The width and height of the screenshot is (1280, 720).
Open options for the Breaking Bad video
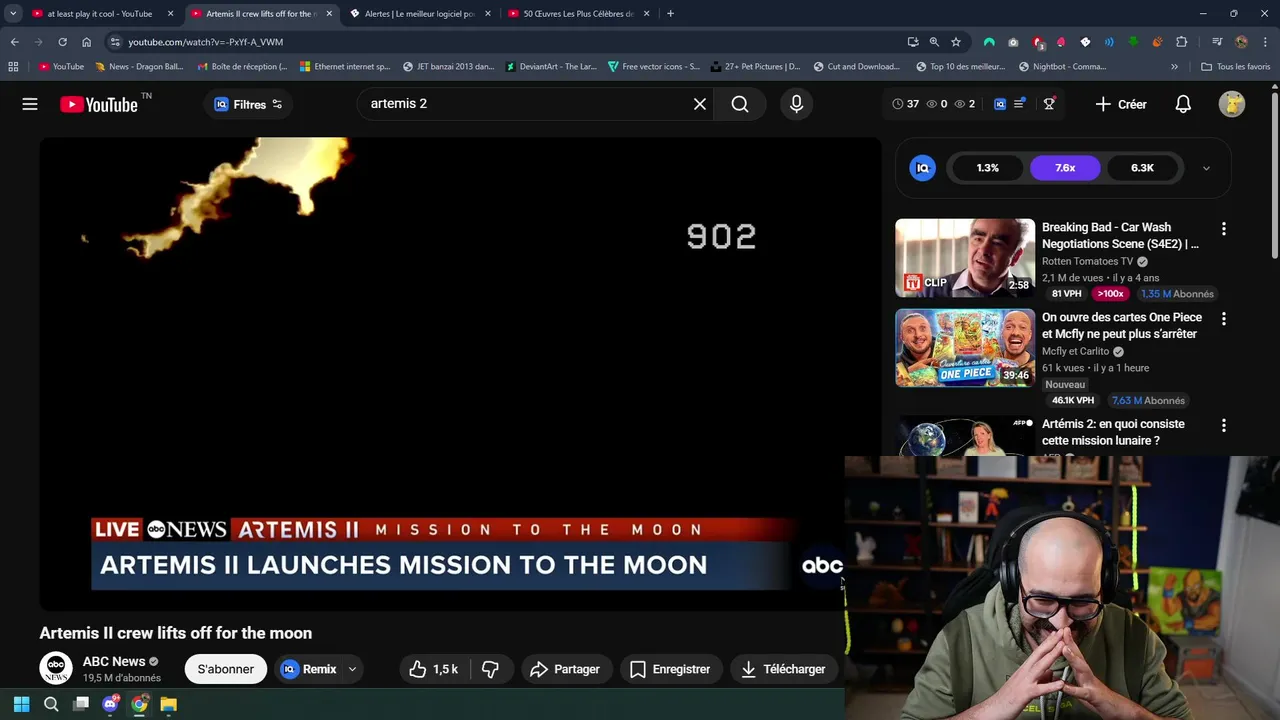(1223, 229)
